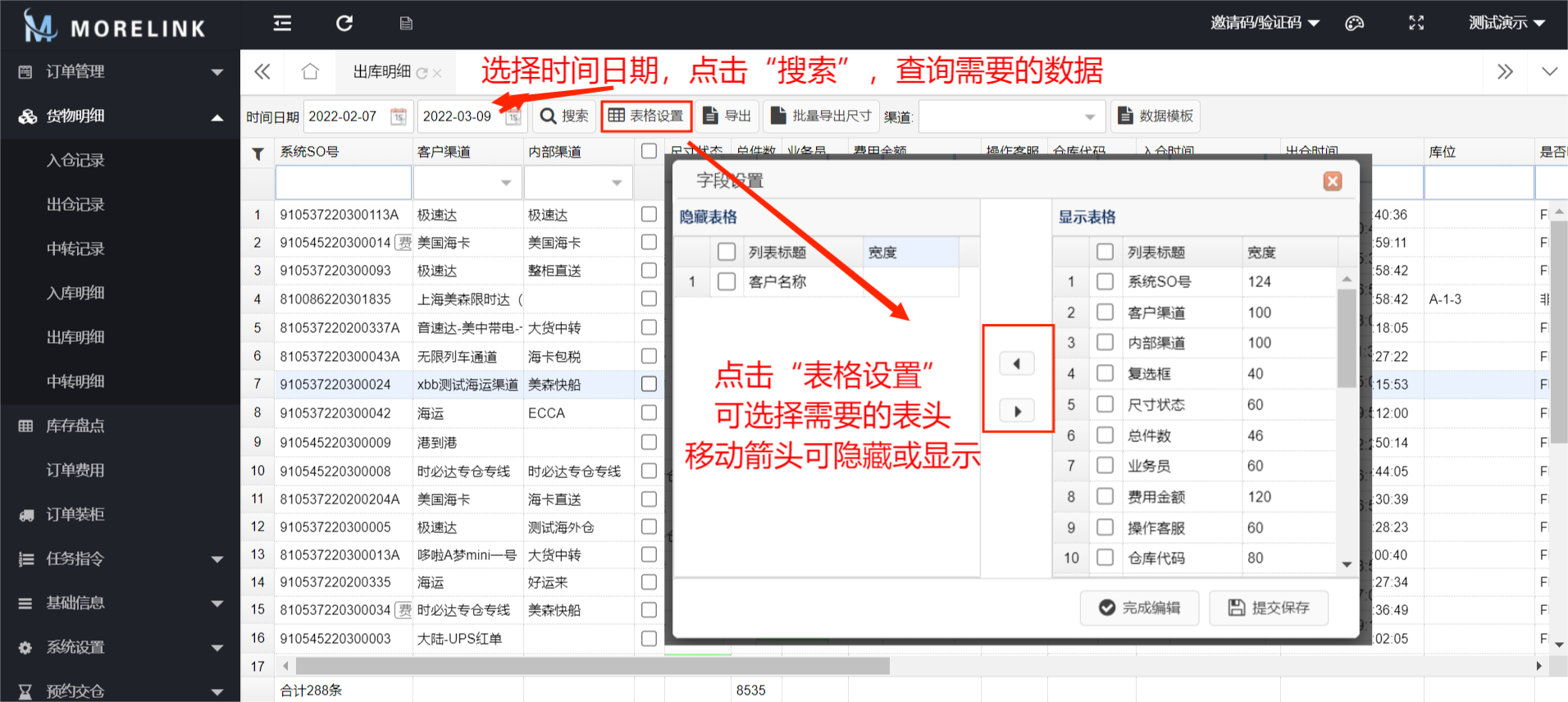The image size is (1568, 702).
Task: Check the 费用金额 column checkbox
Action: pos(1105,497)
